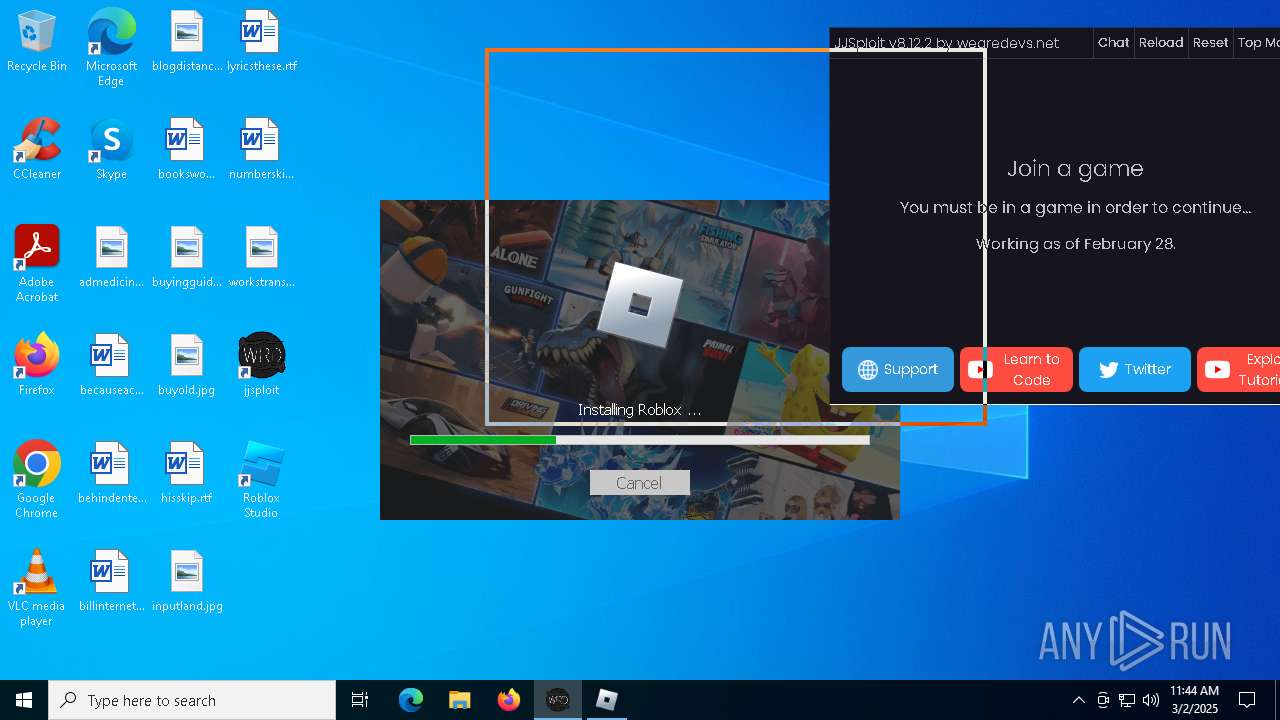Open the Adobe Acrobat desktop shortcut
Image resolution: width=1280 pixels, height=720 pixels.
click(x=36, y=263)
